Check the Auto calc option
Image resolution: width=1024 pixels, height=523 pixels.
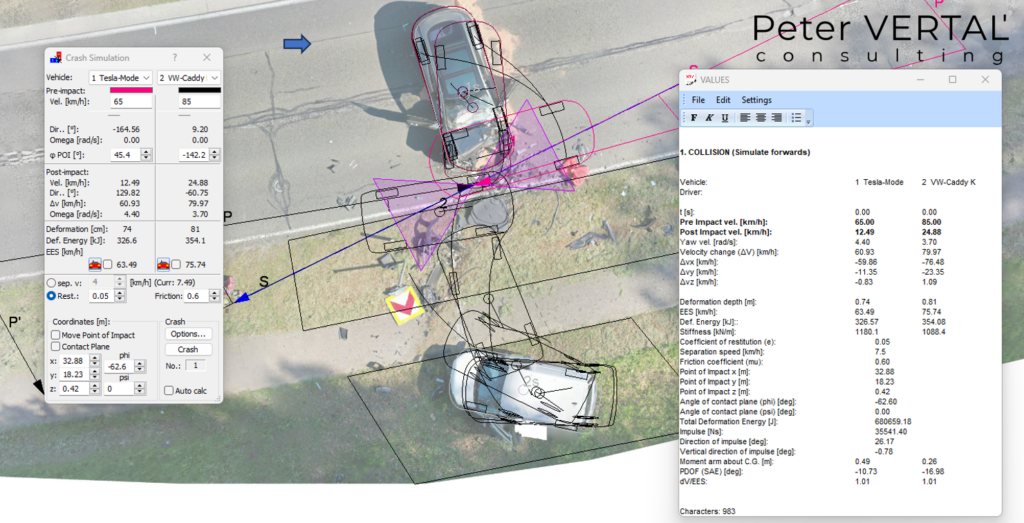(x=168, y=390)
